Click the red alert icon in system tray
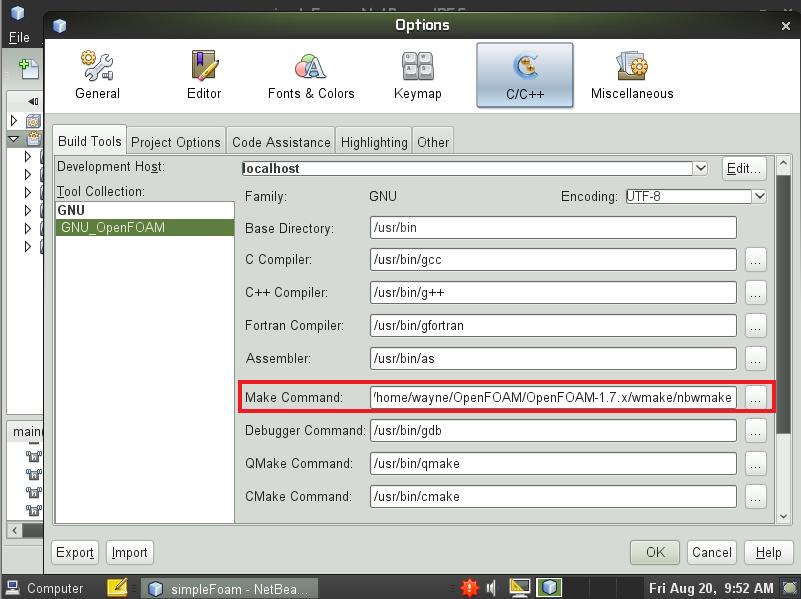Screen dimensions: 801x599 point(470,587)
